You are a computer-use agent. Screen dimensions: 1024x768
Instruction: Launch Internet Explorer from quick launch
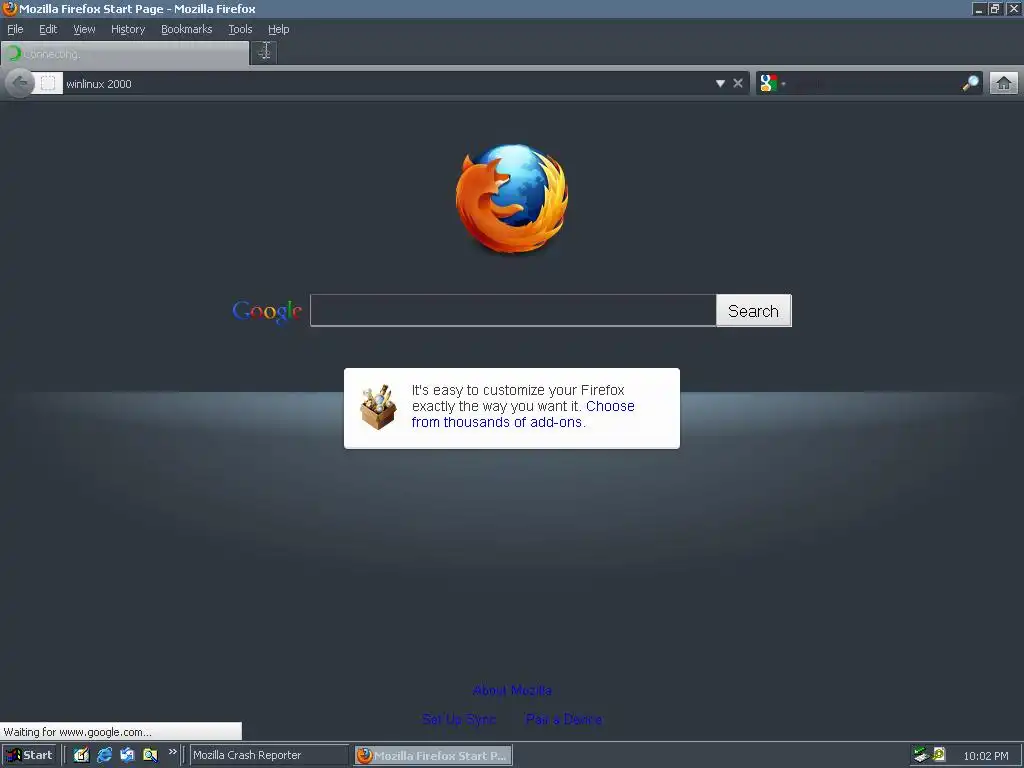[x=104, y=755]
